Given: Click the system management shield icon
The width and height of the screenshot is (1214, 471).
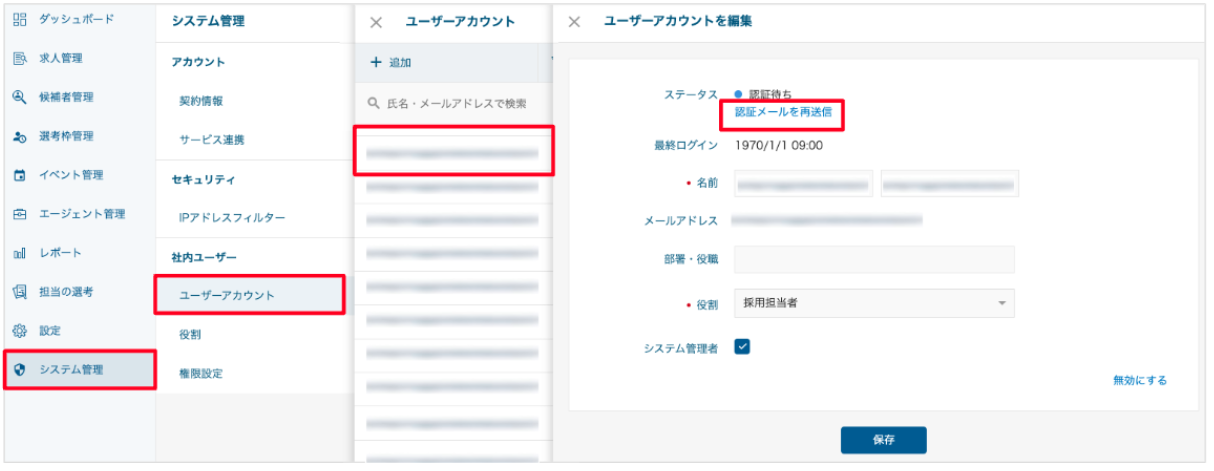Looking at the screenshot, I should click(x=19, y=370).
